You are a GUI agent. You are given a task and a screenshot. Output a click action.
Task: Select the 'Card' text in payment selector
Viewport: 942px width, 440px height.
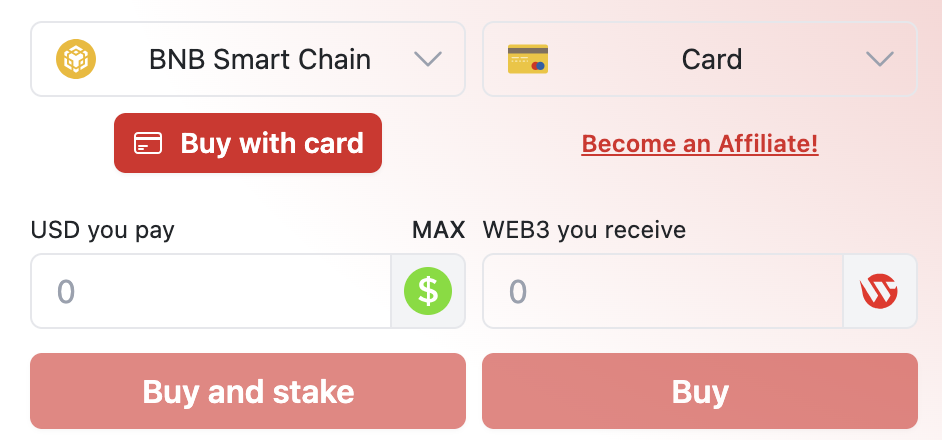coord(712,59)
